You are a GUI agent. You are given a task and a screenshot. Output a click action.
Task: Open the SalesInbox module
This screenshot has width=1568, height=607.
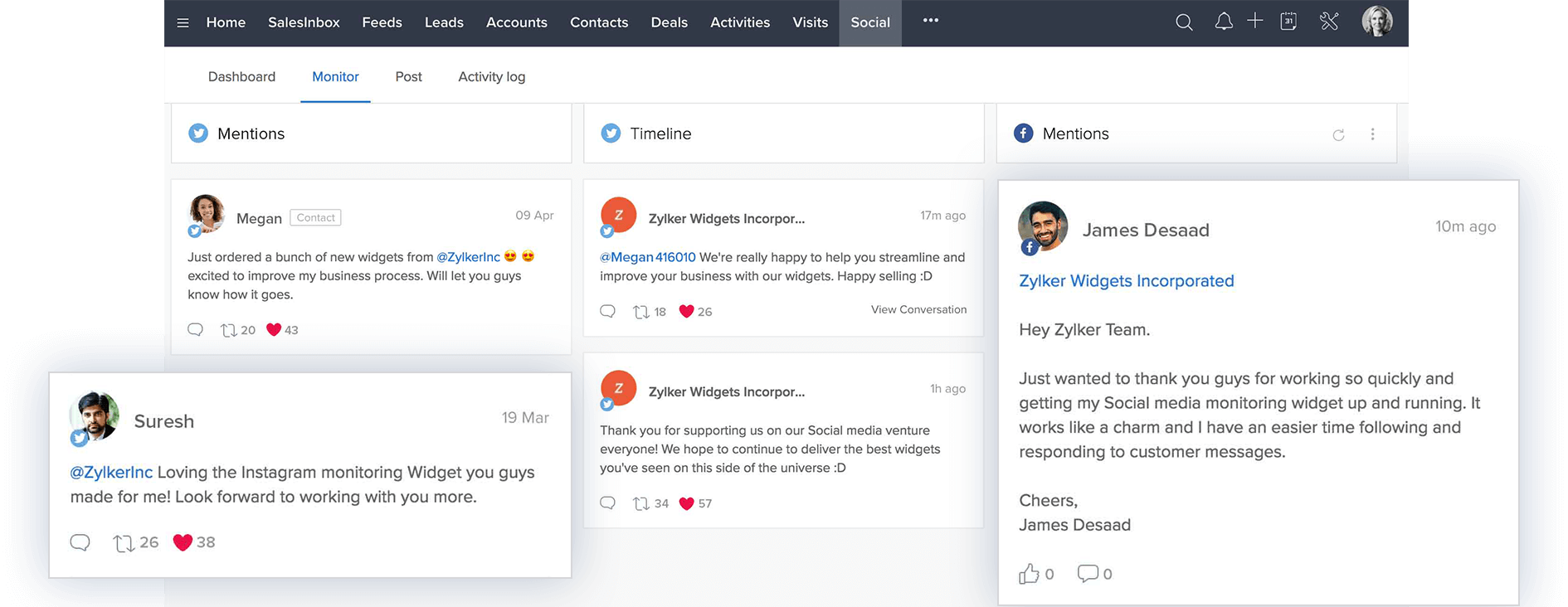[304, 22]
